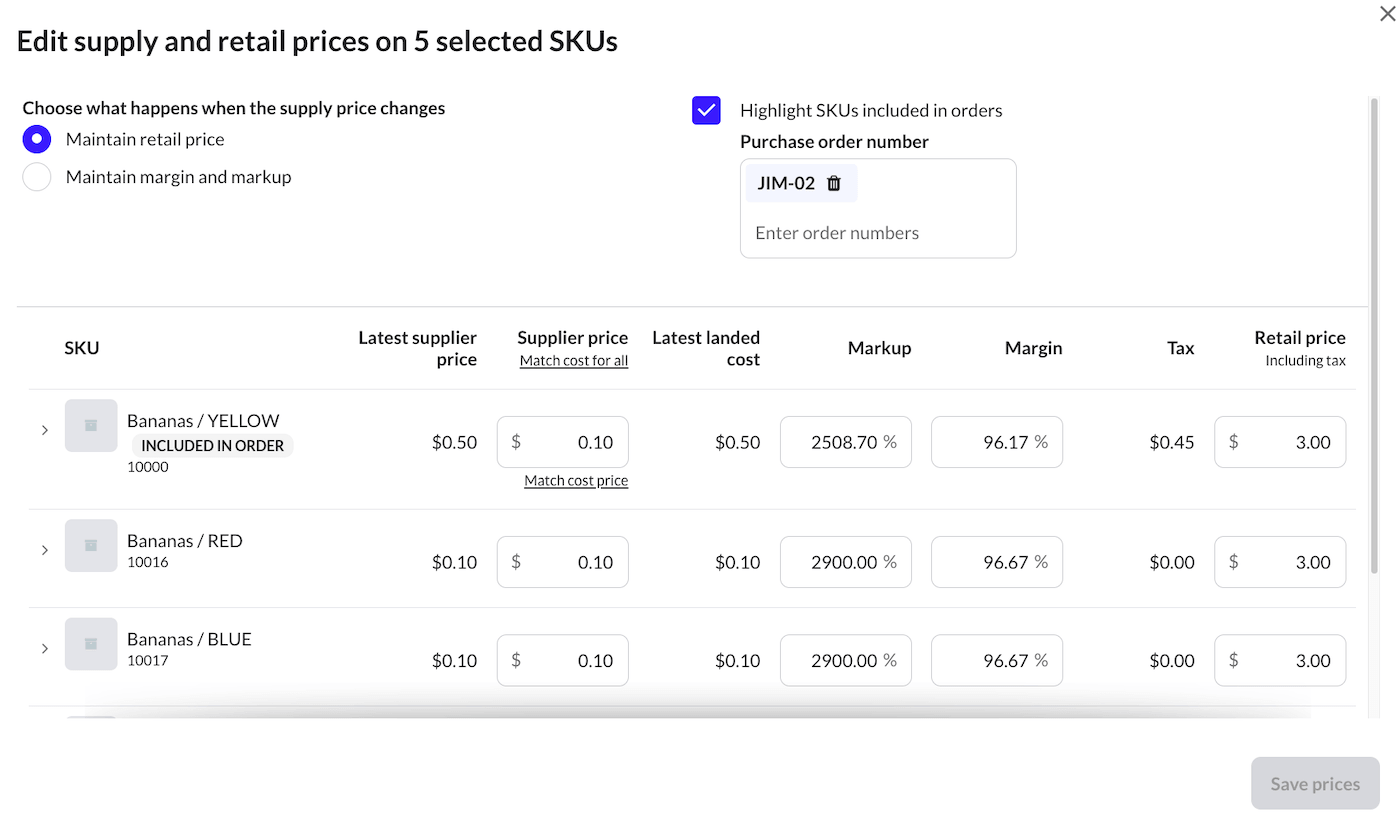
Task: Edit retail price for Bananas / BLUE
Action: (1280, 660)
